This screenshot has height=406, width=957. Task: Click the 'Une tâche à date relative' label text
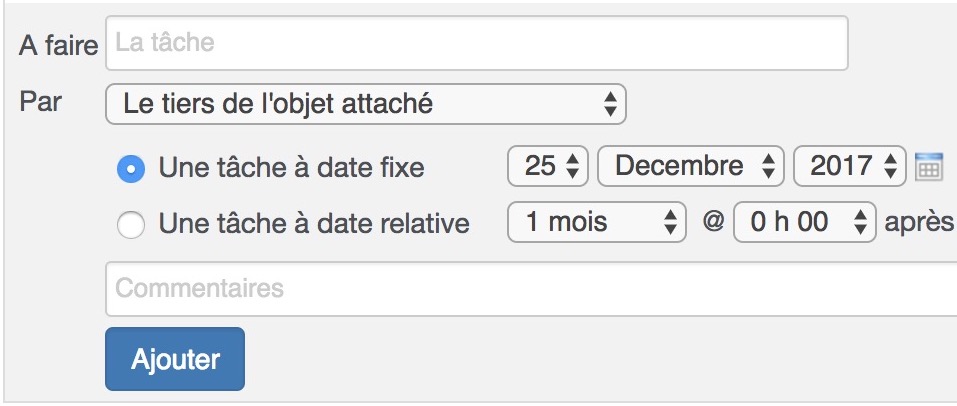pyautogui.click(x=314, y=223)
